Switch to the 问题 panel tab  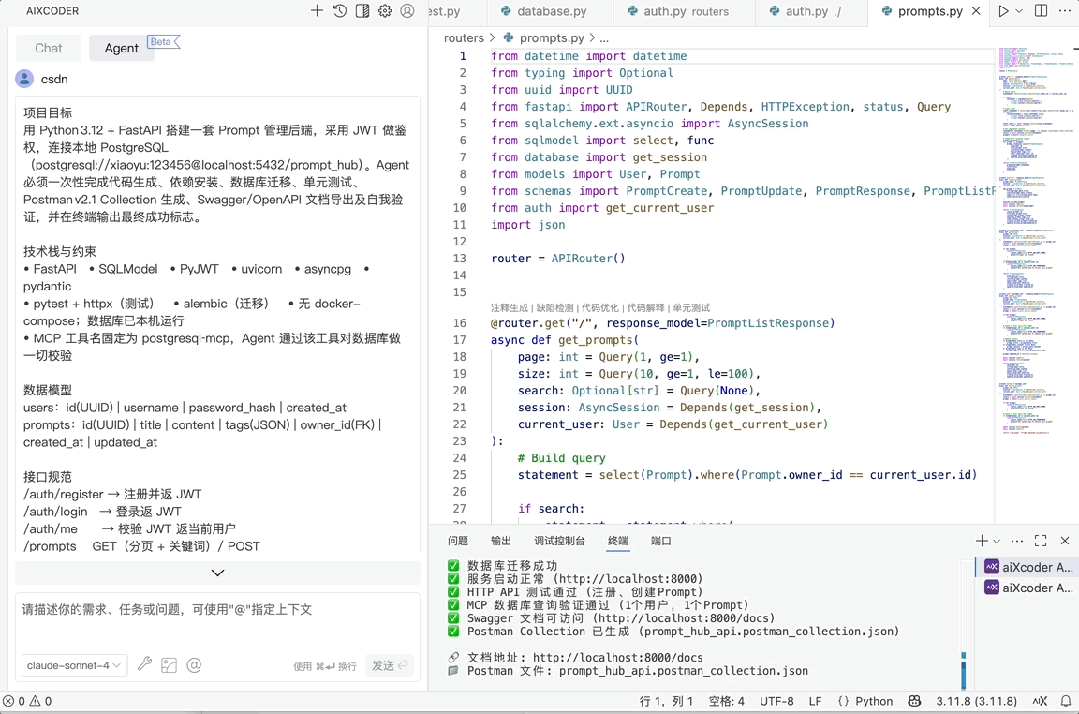(457, 540)
